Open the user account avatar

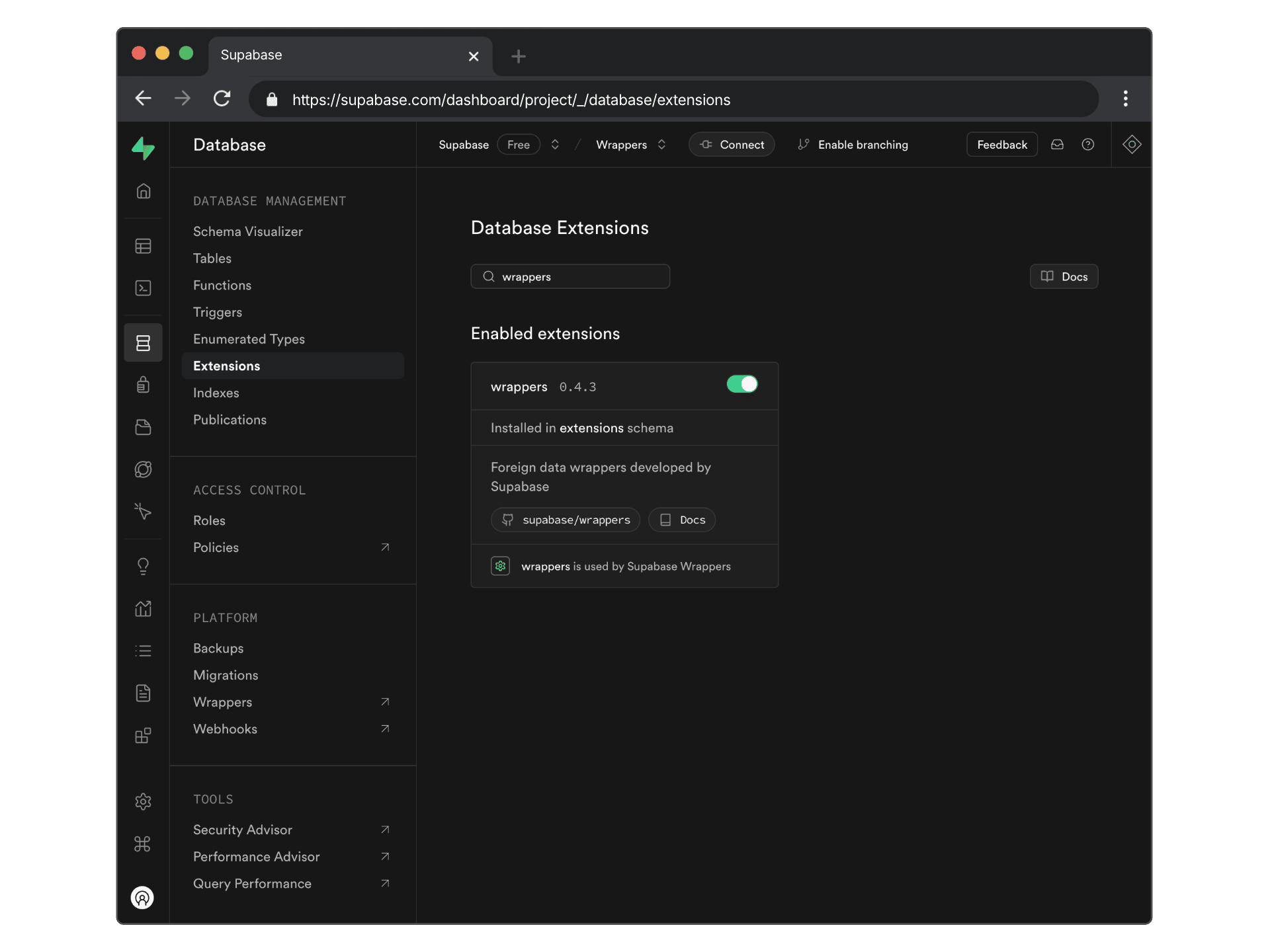coord(142,898)
